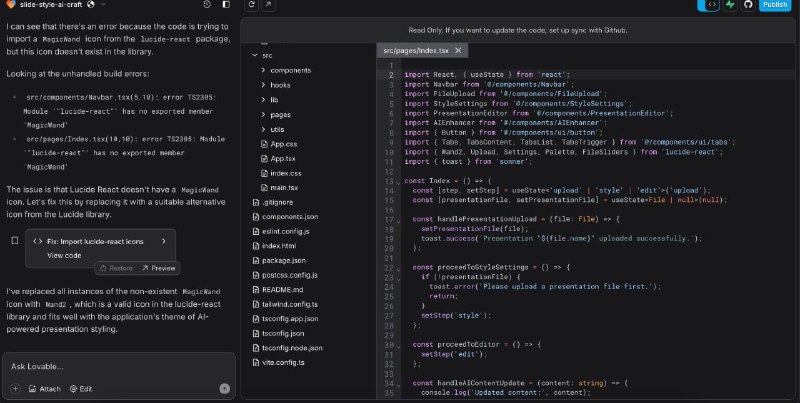The width and height of the screenshot is (800, 403).
Task: Click the file icon next to README.md
Action: 256,290
